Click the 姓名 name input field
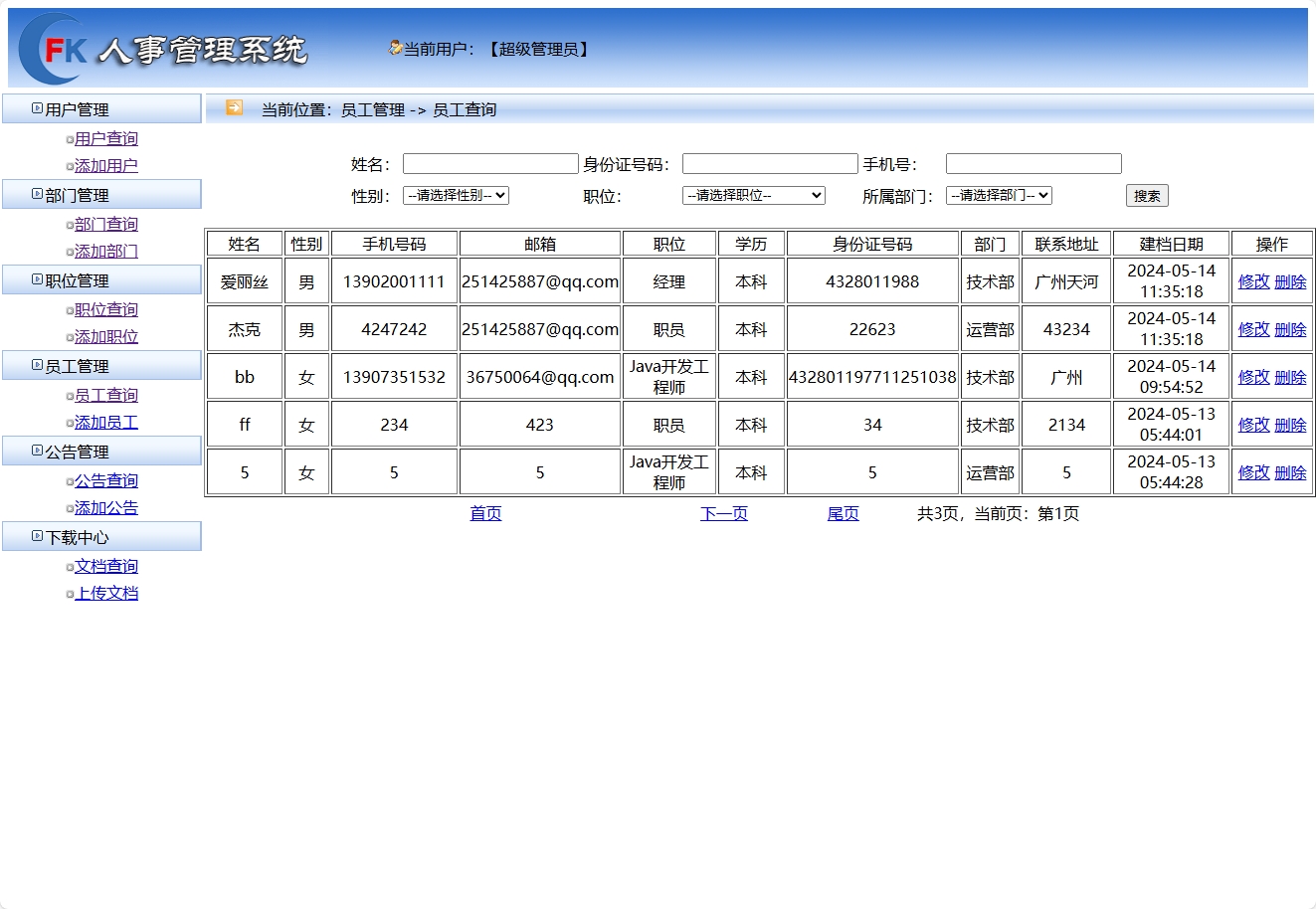 [x=489, y=163]
